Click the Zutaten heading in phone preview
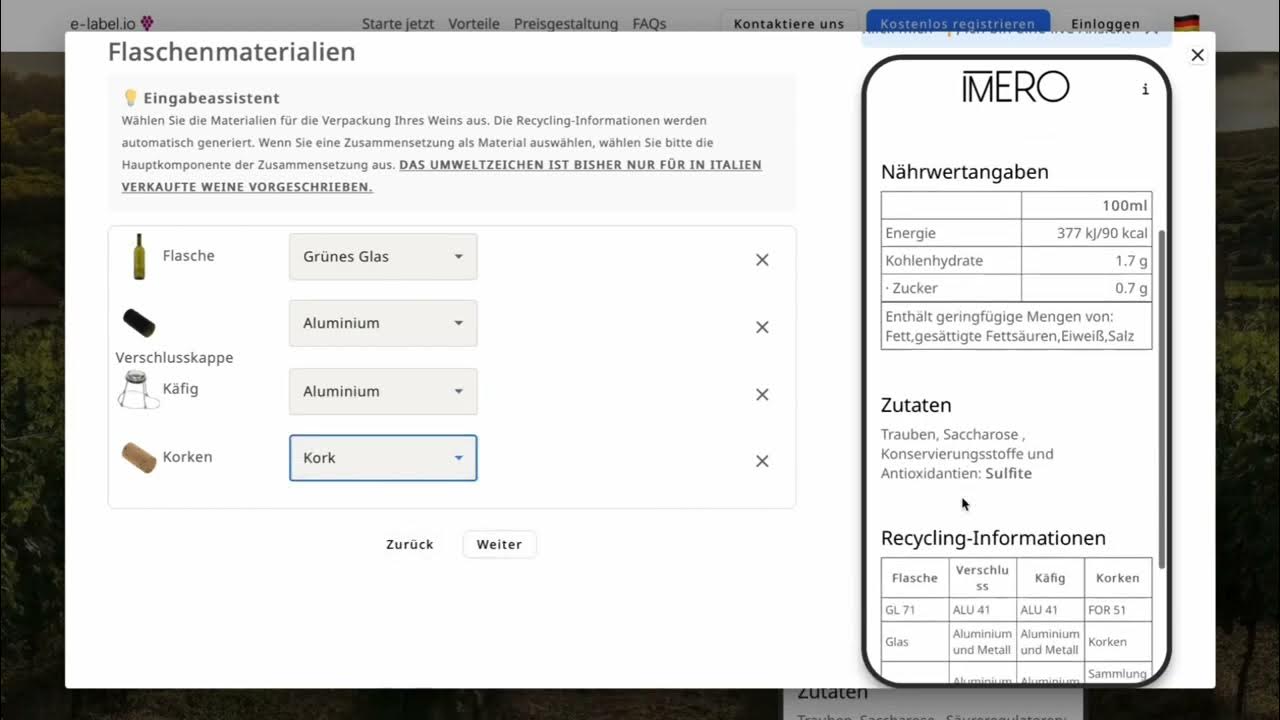The height and width of the screenshot is (720, 1280). (916, 405)
